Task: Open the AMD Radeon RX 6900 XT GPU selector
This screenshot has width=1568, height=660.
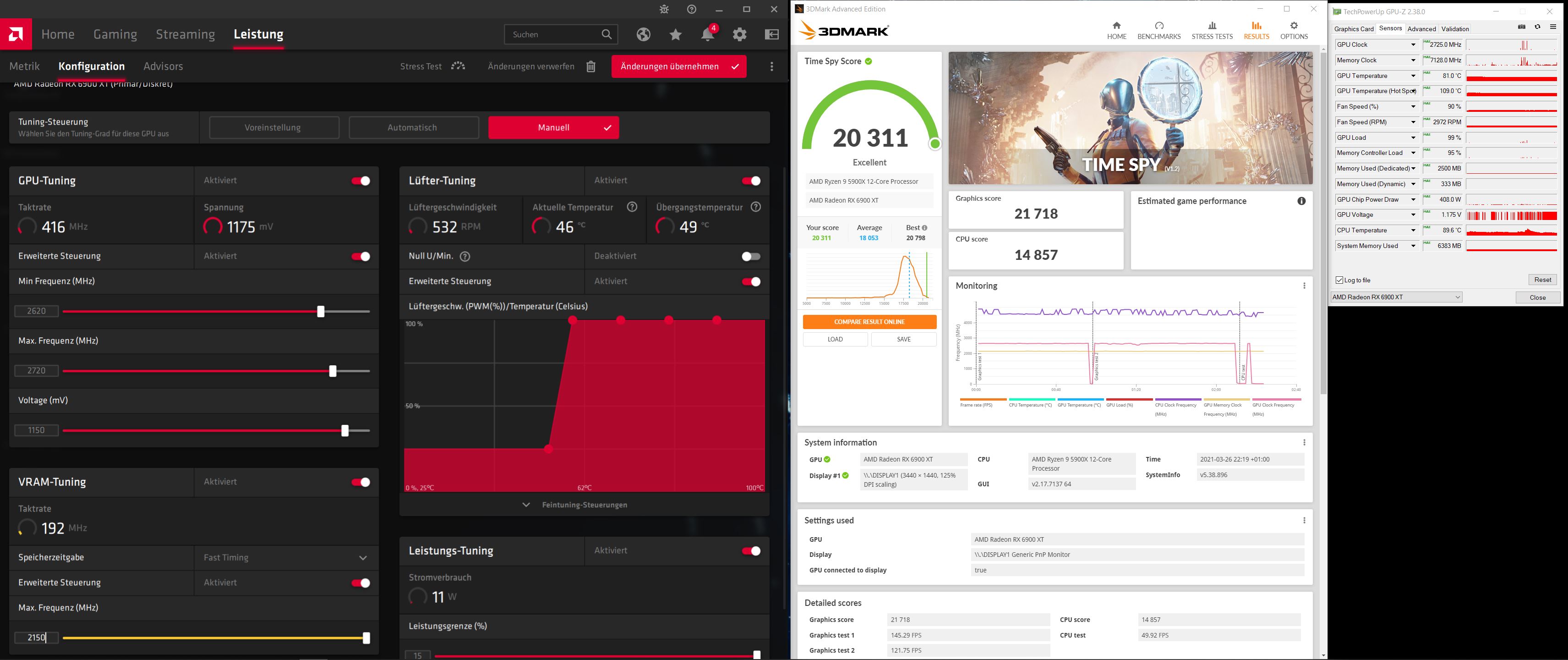Action: pyautogui.click(x=1396, y=297)
